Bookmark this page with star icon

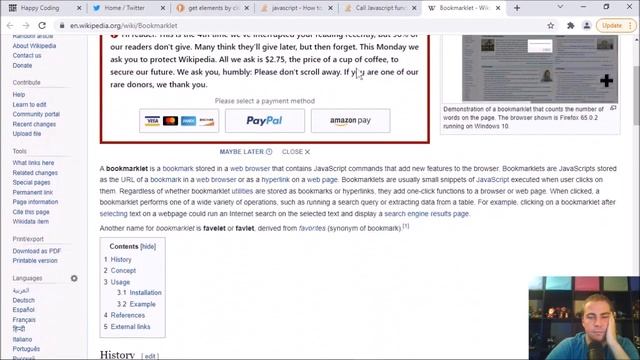pyautogui.click(x=551, y=25)
